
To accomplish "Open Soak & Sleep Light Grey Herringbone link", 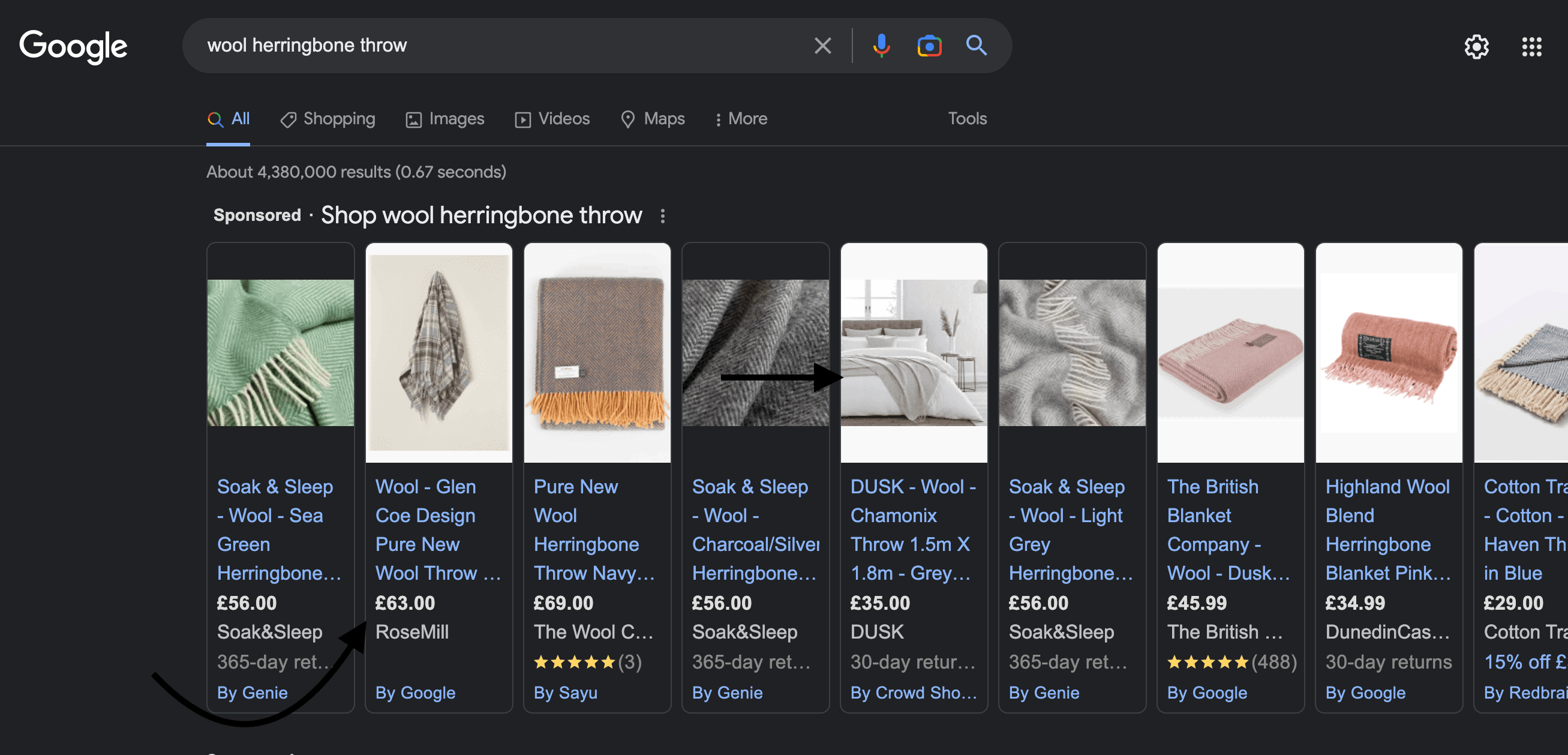I will pyautogui.click(x=1071, y=530).
